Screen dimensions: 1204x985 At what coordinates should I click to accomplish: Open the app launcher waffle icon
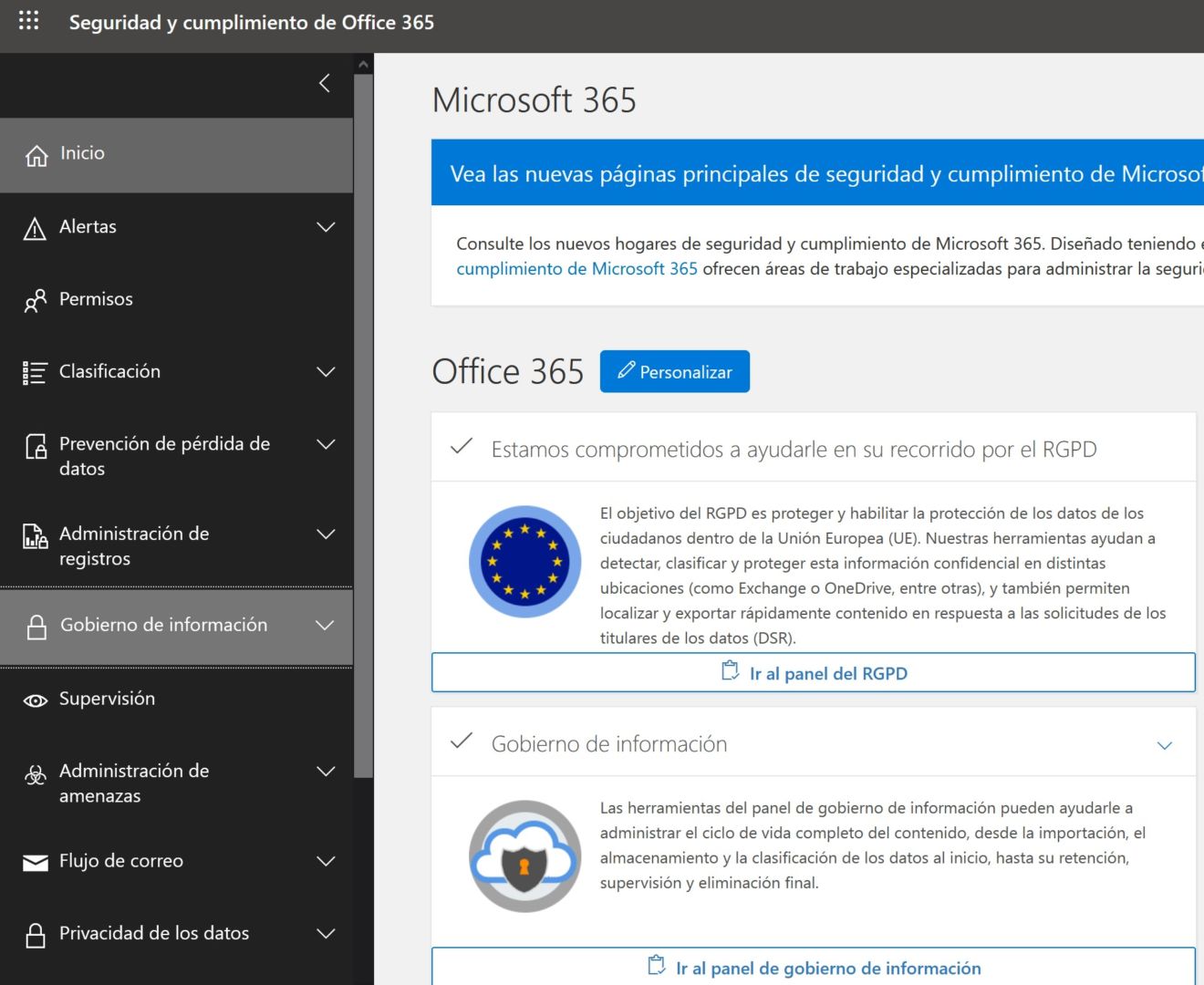28,21
